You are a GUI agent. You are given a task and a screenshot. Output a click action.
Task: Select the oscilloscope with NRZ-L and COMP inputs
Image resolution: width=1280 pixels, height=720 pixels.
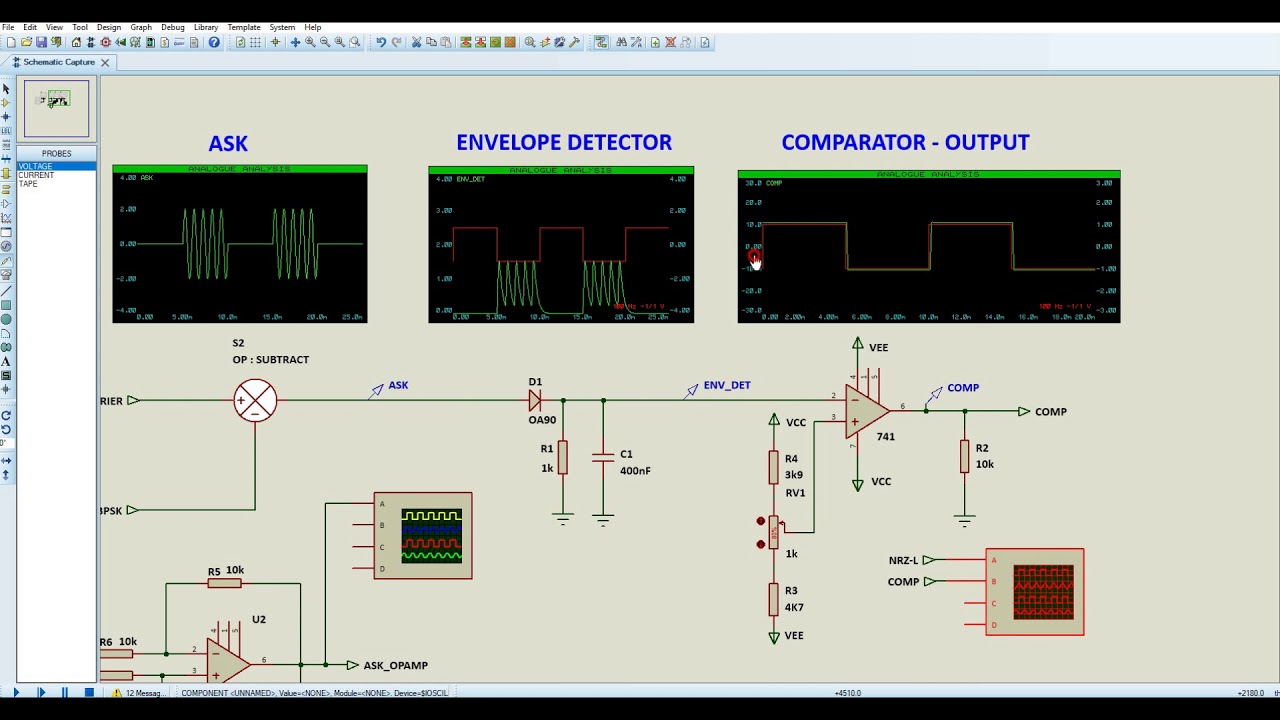point(1035,592)
